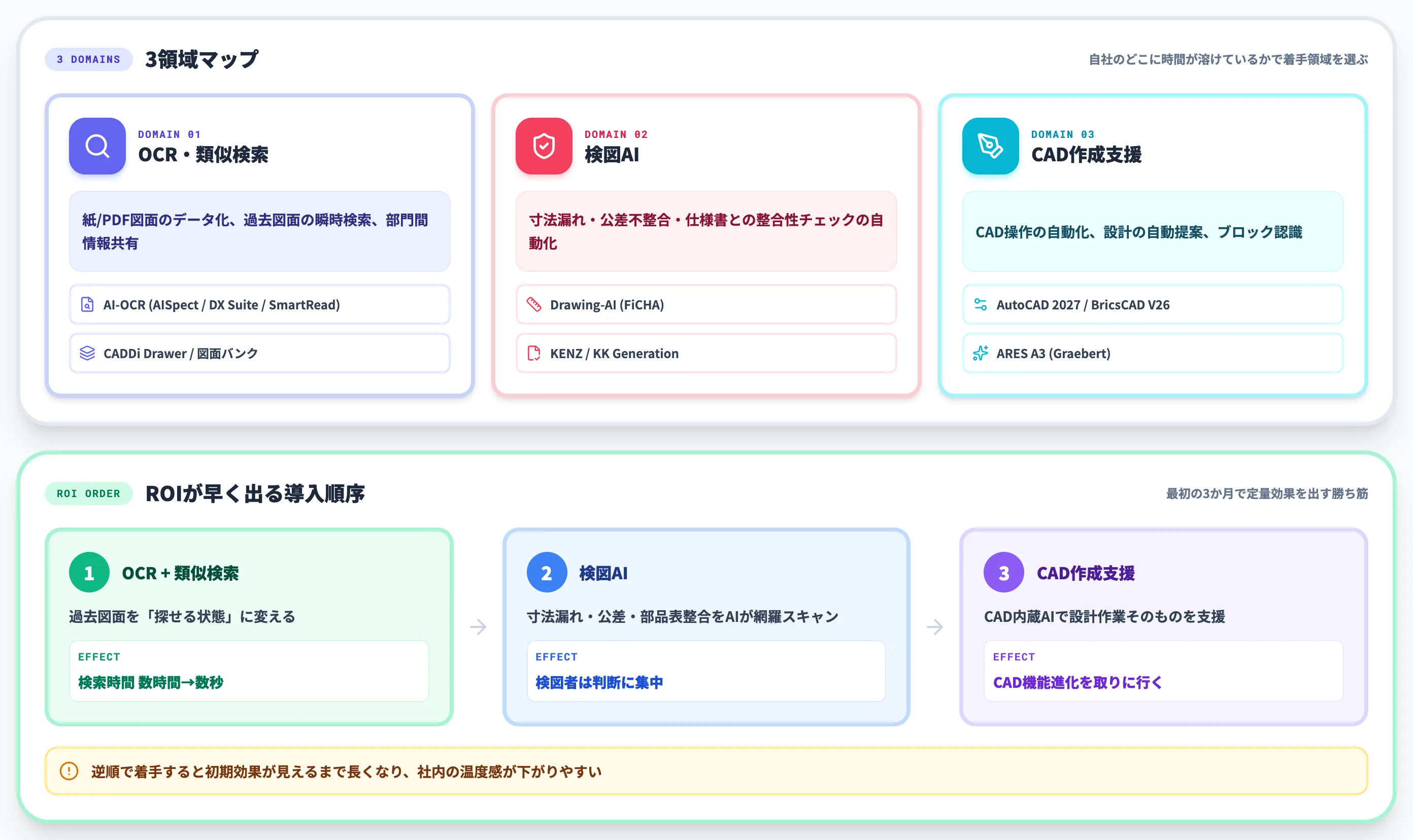Click the file-check icon beside KENZ
1413x840 pixels.
tap(533, 353)
